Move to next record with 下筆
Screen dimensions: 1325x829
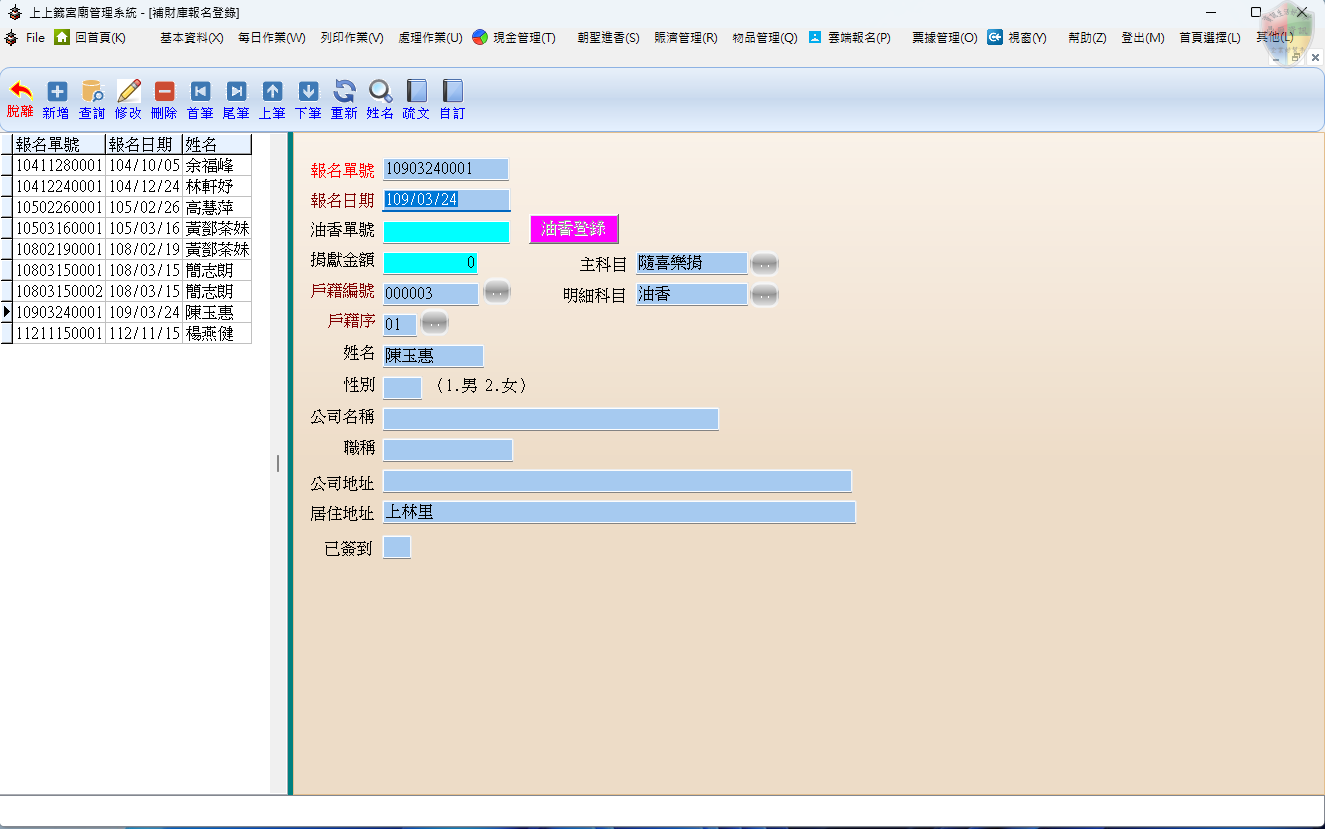(x=308, y=98)
